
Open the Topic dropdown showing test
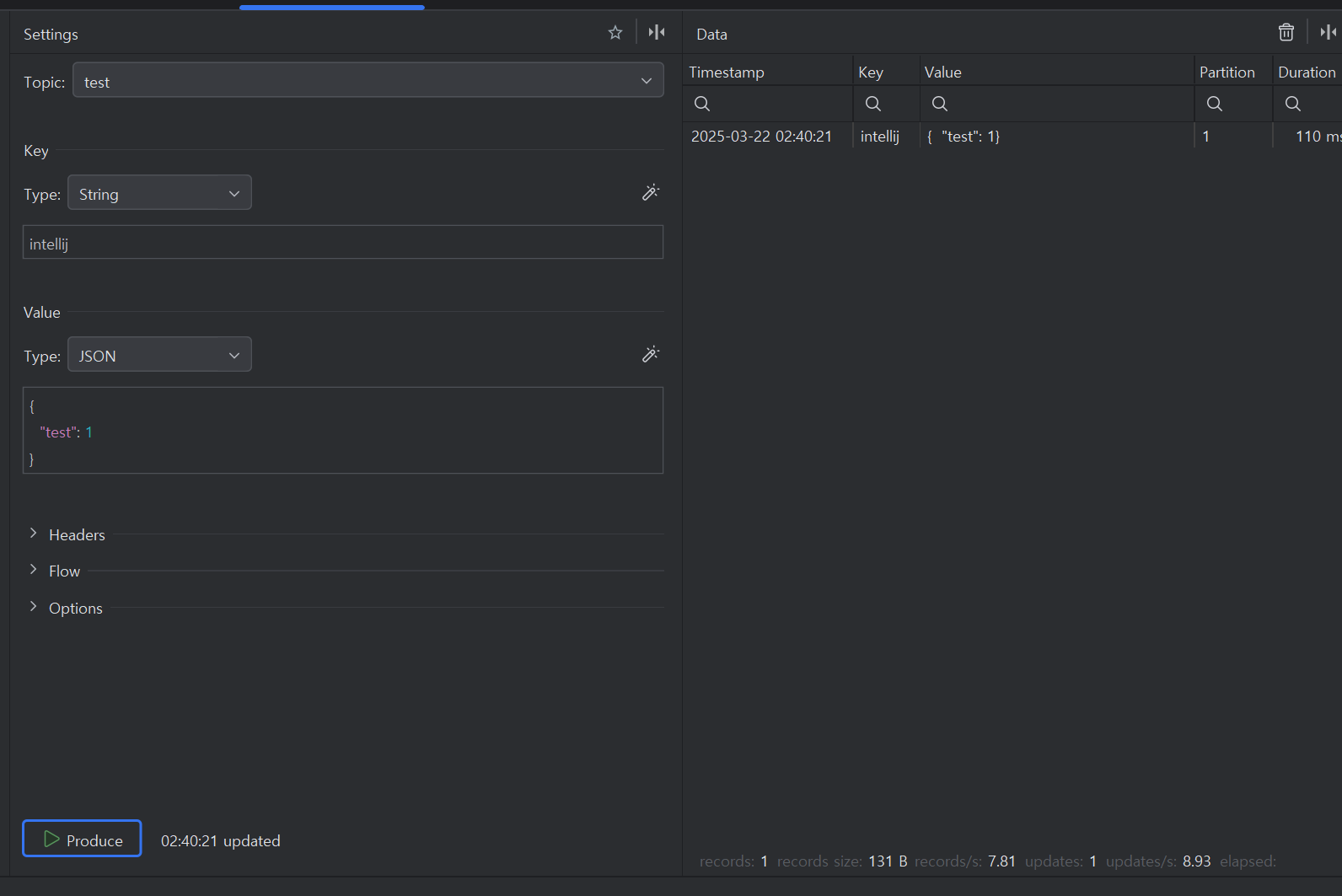tap(368, 80)
